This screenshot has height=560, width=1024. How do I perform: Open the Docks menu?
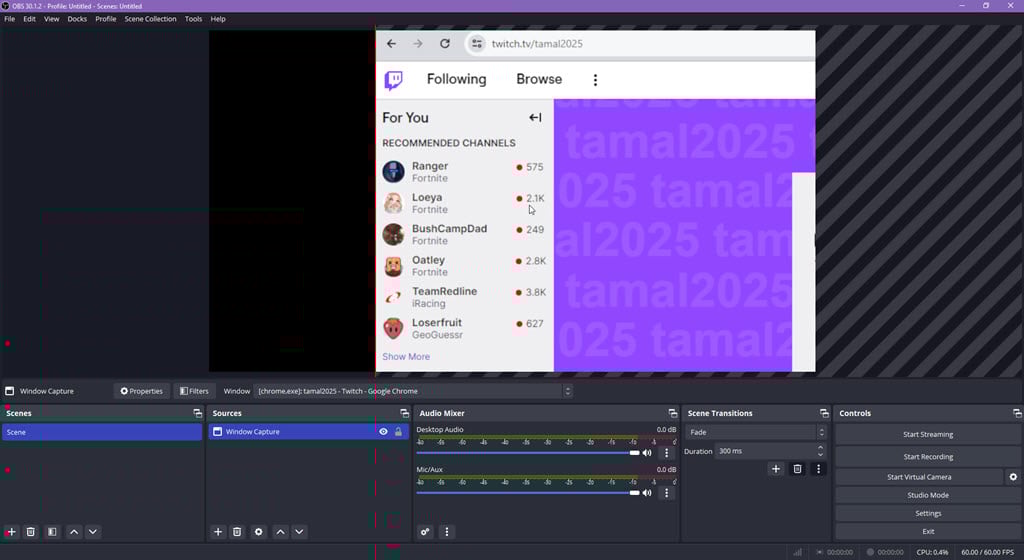tap(77, 19)
